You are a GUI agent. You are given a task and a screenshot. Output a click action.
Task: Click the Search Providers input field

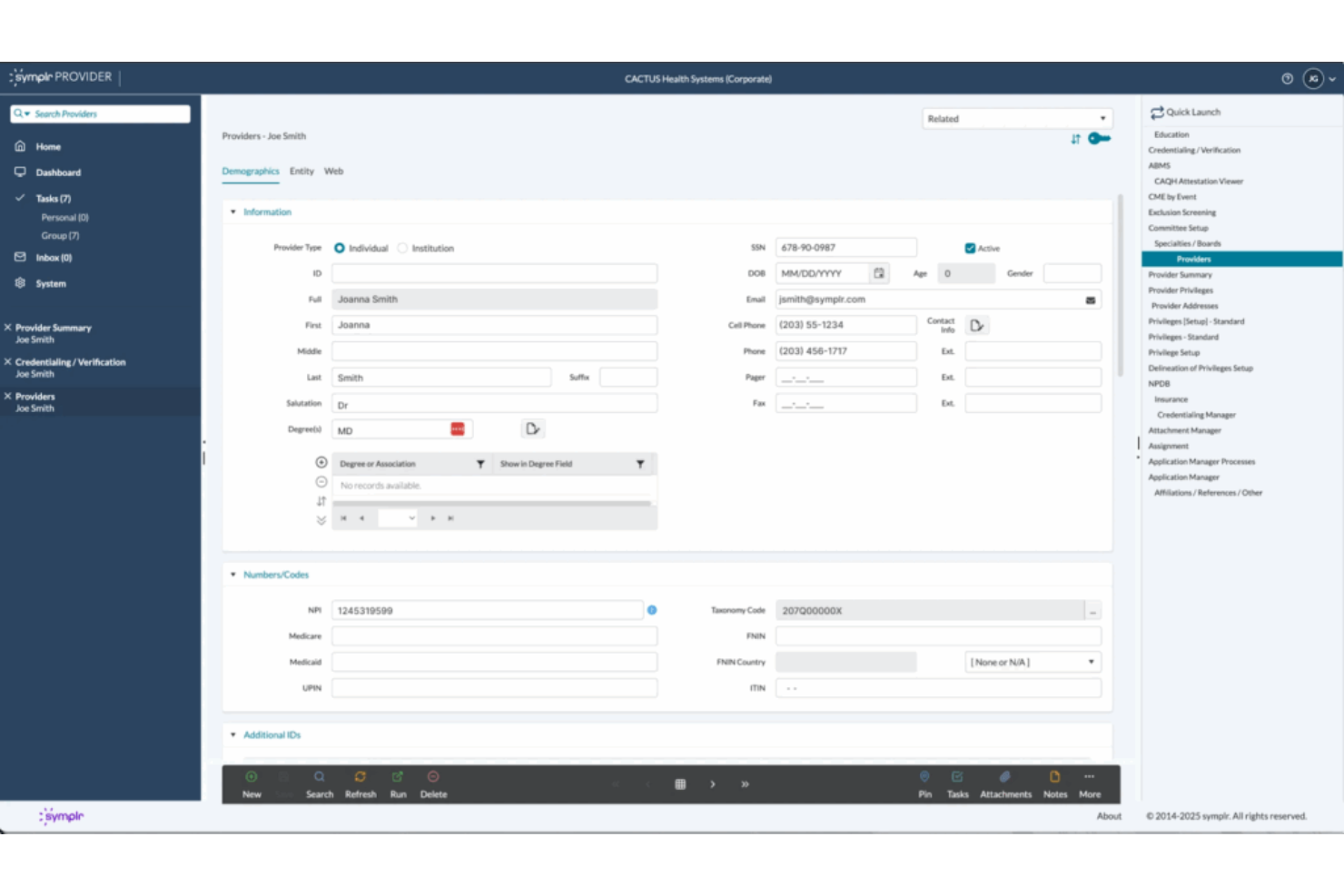click(100, 114)
